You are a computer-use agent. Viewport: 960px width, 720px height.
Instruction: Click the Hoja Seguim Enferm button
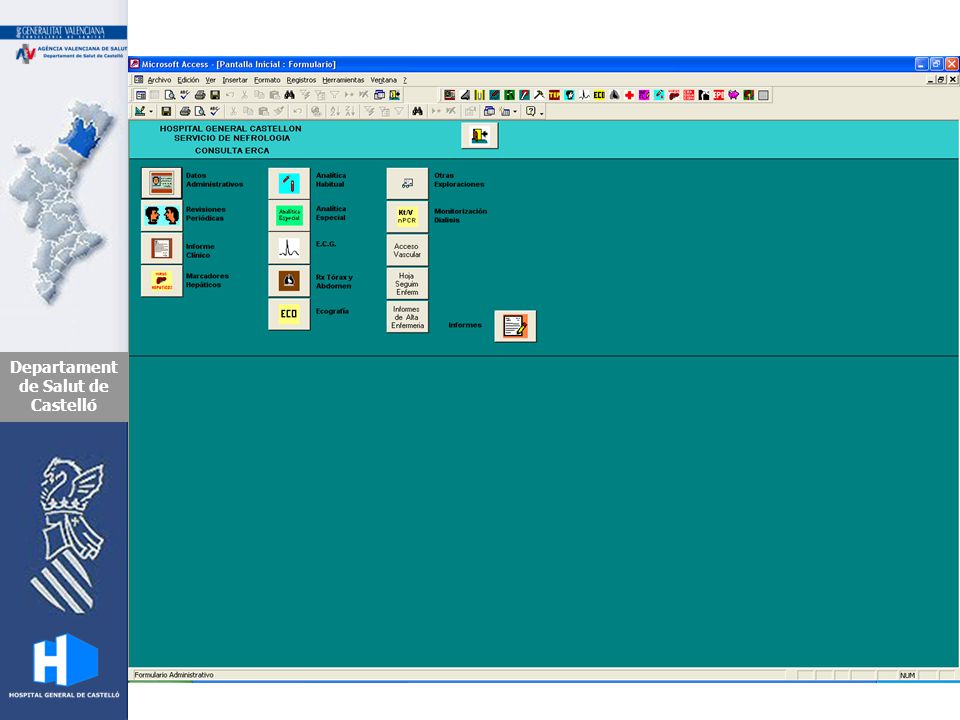pyautogui.click(x=407, y=283)
